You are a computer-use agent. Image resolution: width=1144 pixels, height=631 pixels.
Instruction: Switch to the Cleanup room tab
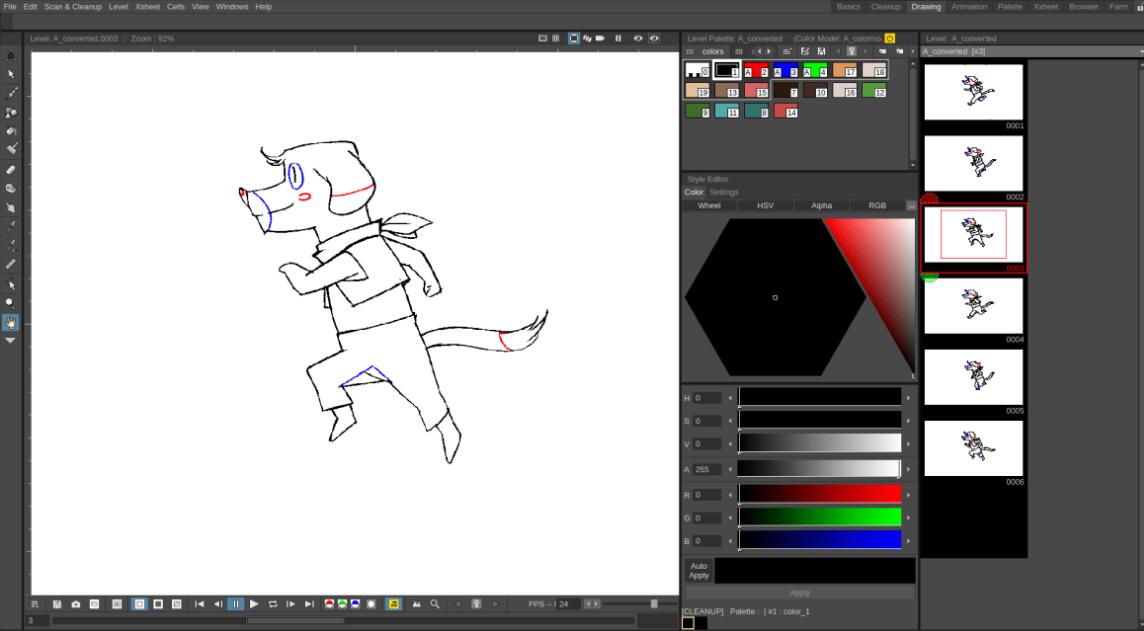886,7
